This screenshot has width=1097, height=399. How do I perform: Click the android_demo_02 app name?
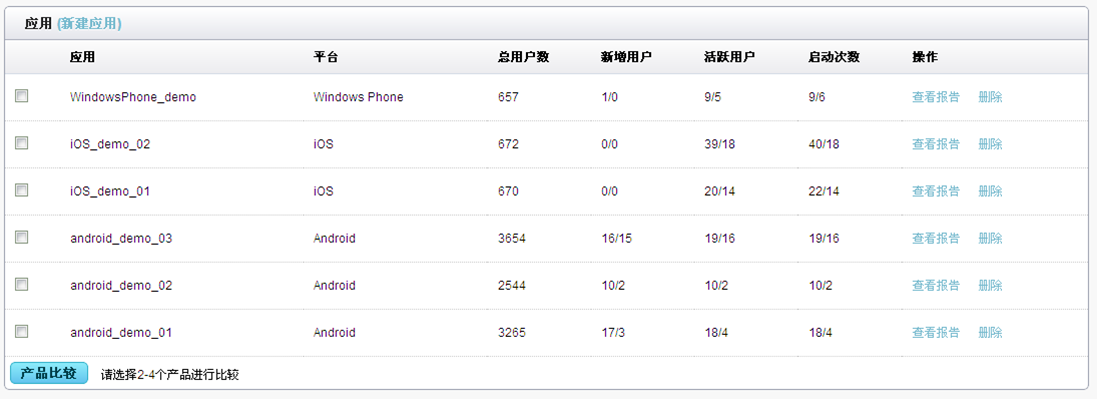(x=121, y=286)
